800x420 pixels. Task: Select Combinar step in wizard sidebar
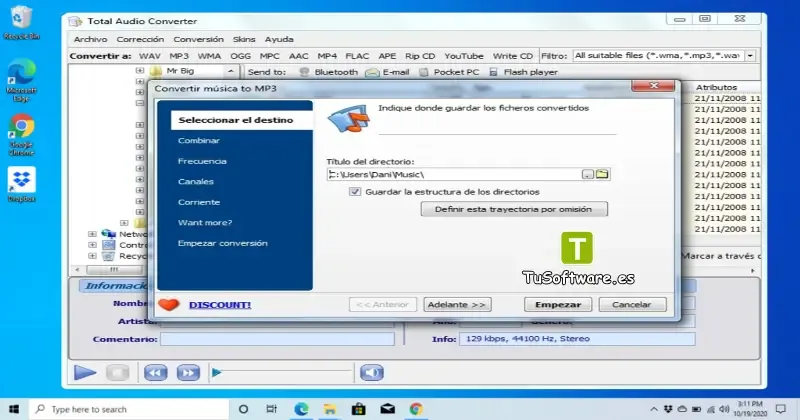[x=198, y=140]
